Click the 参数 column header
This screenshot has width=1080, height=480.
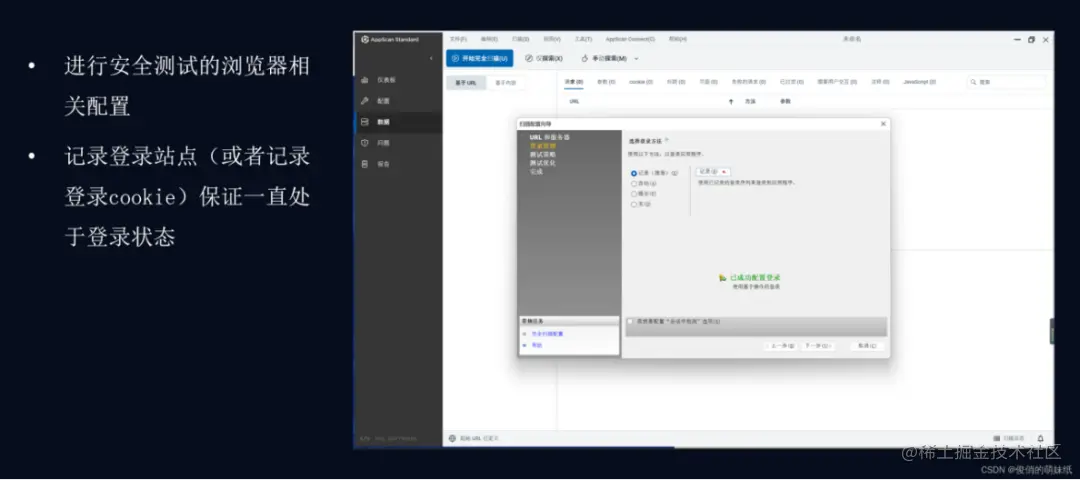(x=785, y=101)
